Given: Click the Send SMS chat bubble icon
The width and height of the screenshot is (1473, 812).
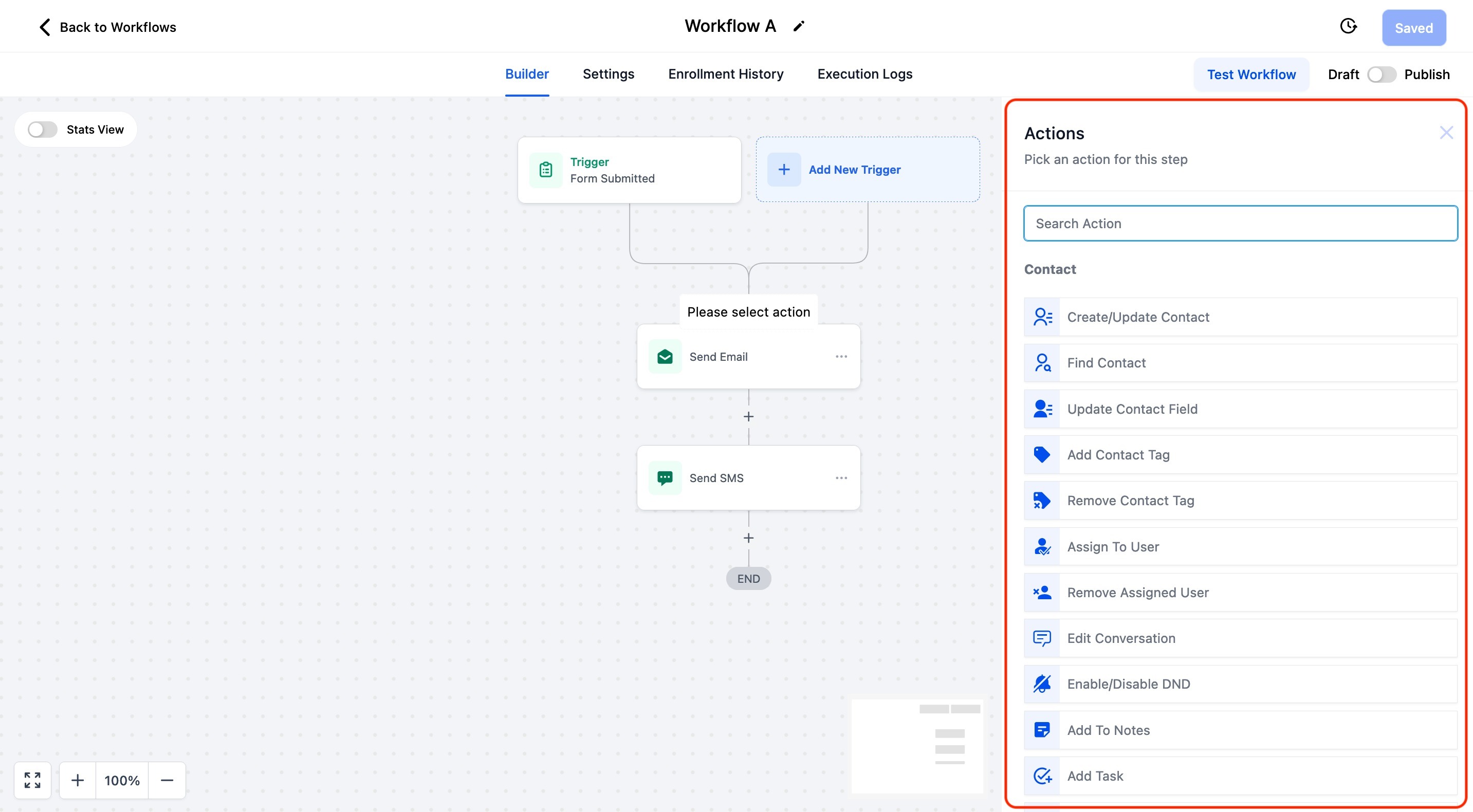Looking at the screenshot, I should pyautogui.click(x=665, y=478).
